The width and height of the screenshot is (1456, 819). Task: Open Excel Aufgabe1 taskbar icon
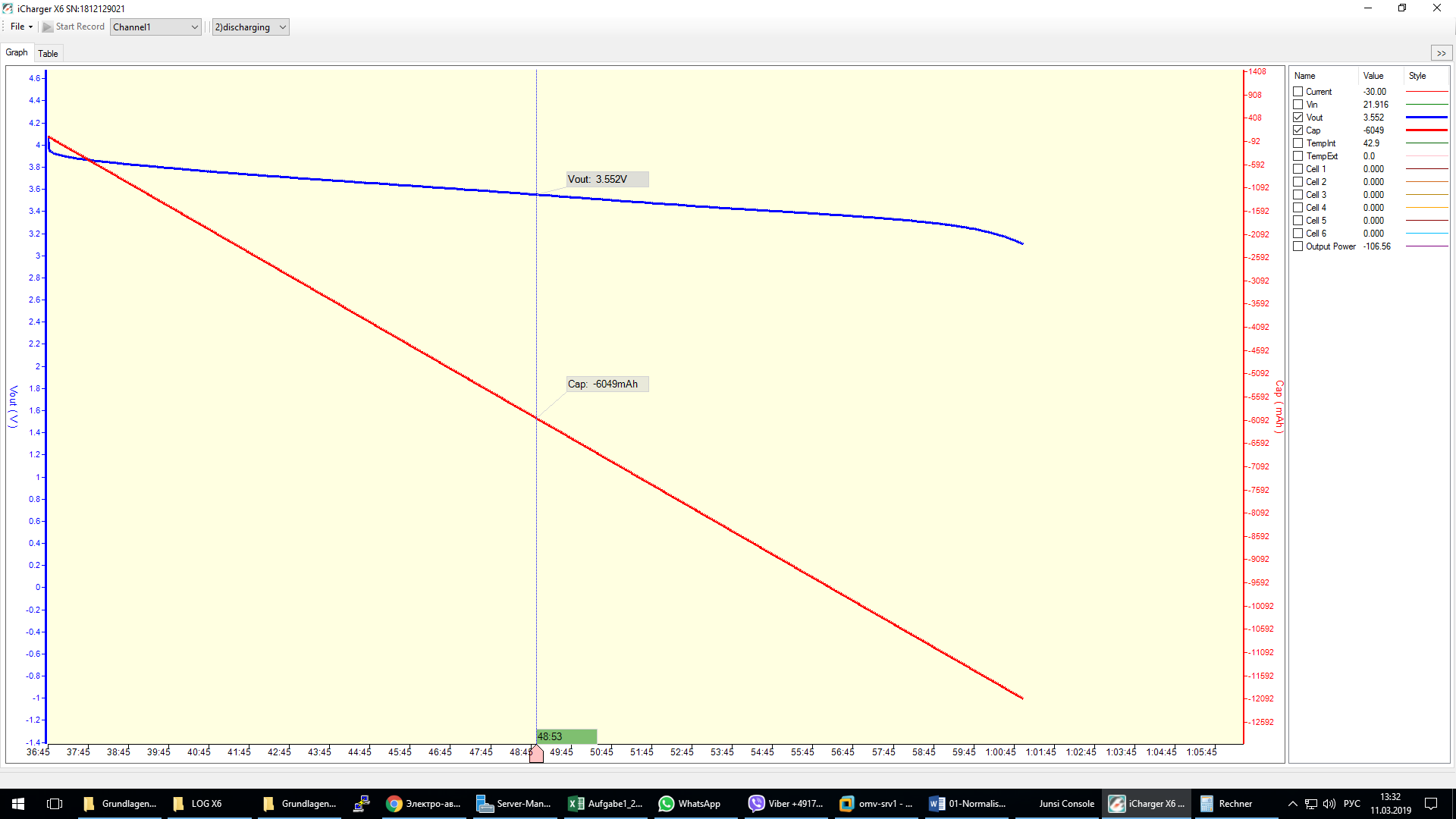(x=576, y=804)
